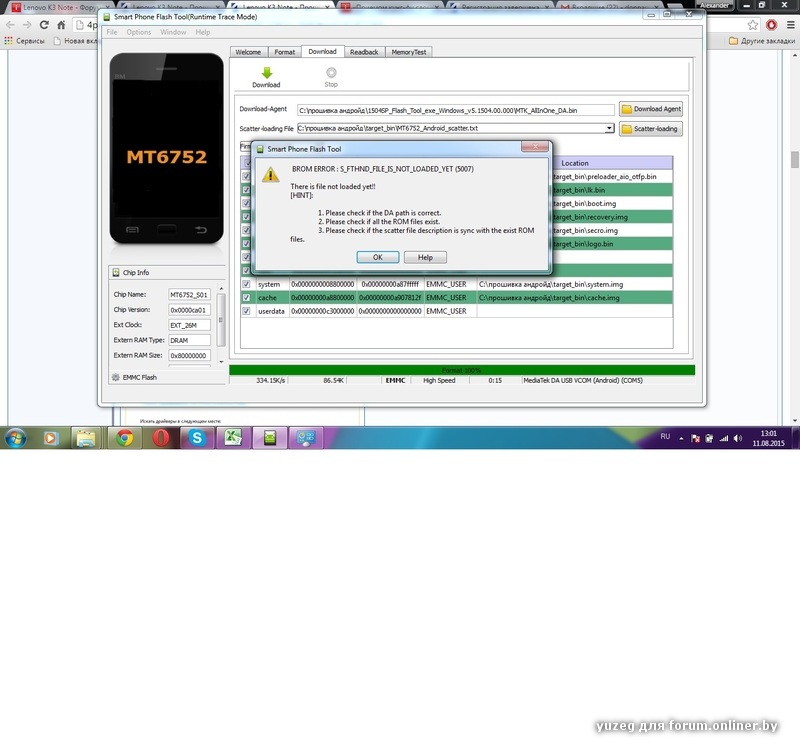Click the Scatter-loading folder button
800x749 pixels.
pos(651,129)
